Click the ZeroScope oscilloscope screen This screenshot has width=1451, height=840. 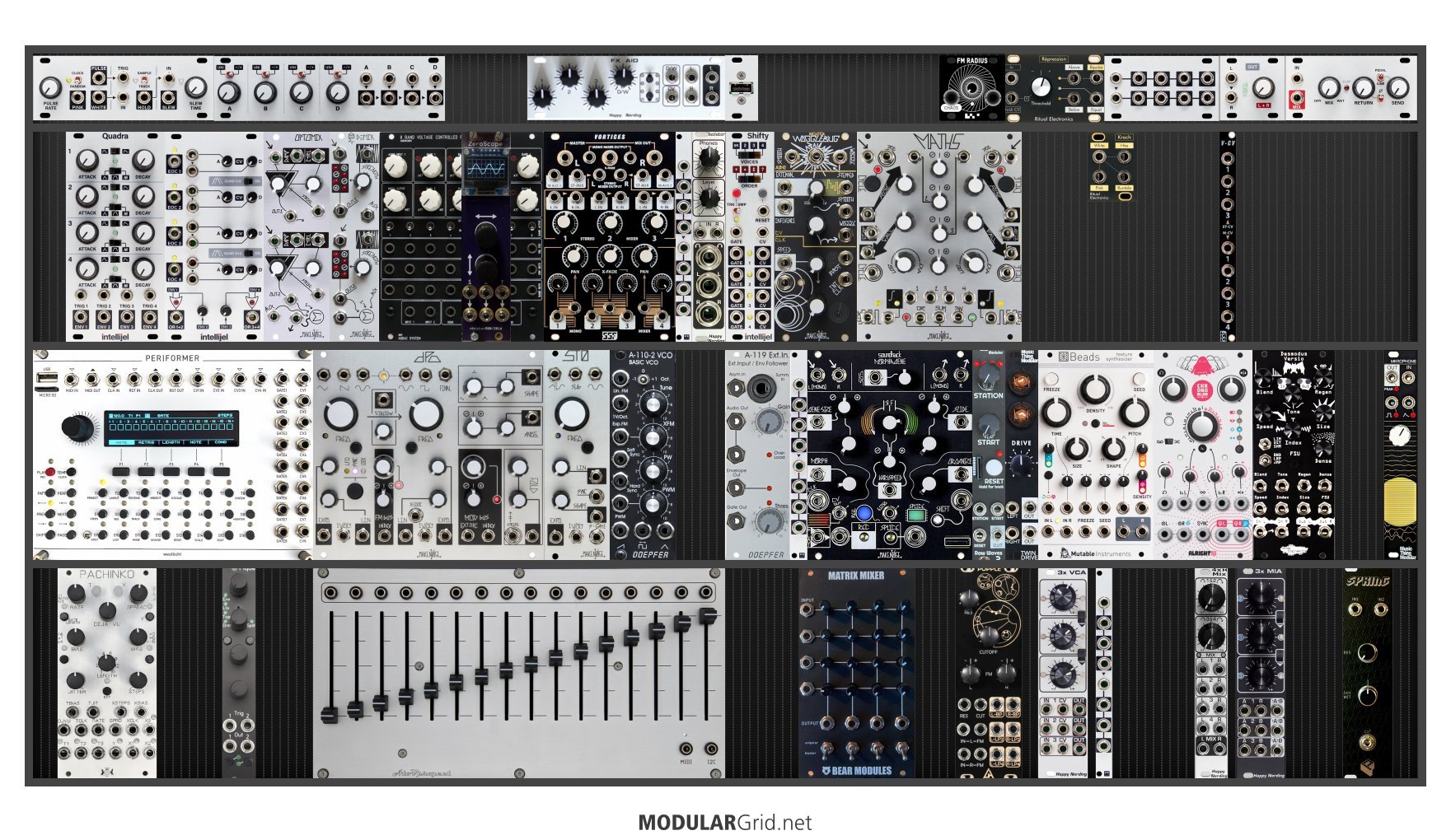(484, 169)
